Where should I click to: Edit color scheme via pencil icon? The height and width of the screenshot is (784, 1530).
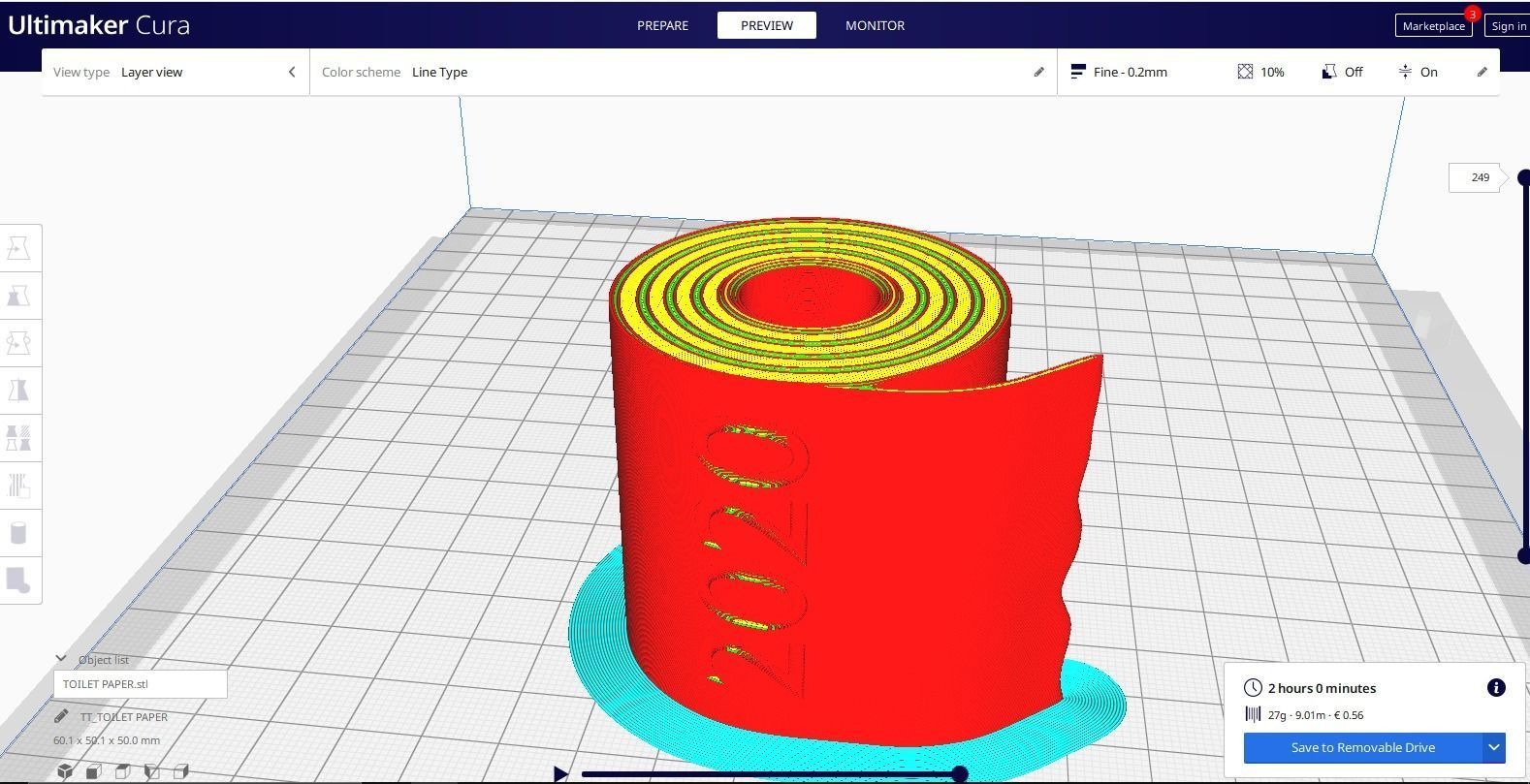1038,72
